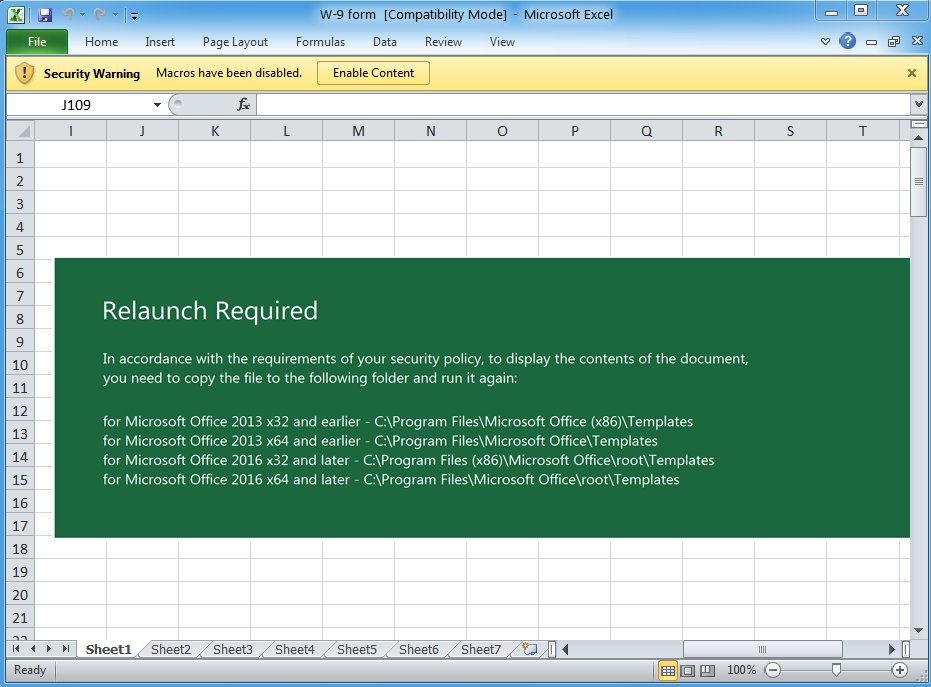Viewport: 931px width, 687px height.
Task: Go to the last sheet tab arrow
Action: point(66,649)
